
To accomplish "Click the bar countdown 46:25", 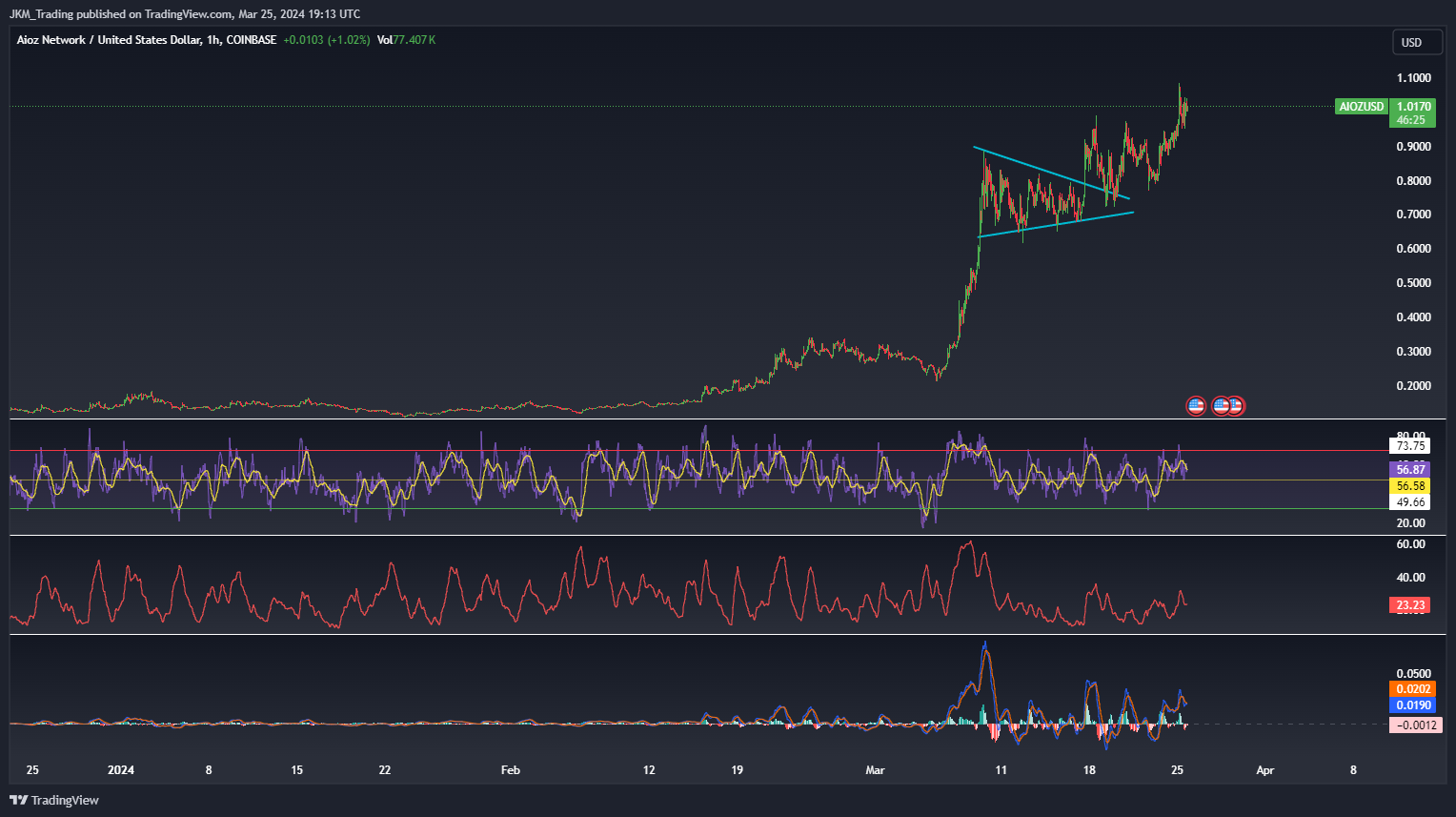I will pos(1411,120).
